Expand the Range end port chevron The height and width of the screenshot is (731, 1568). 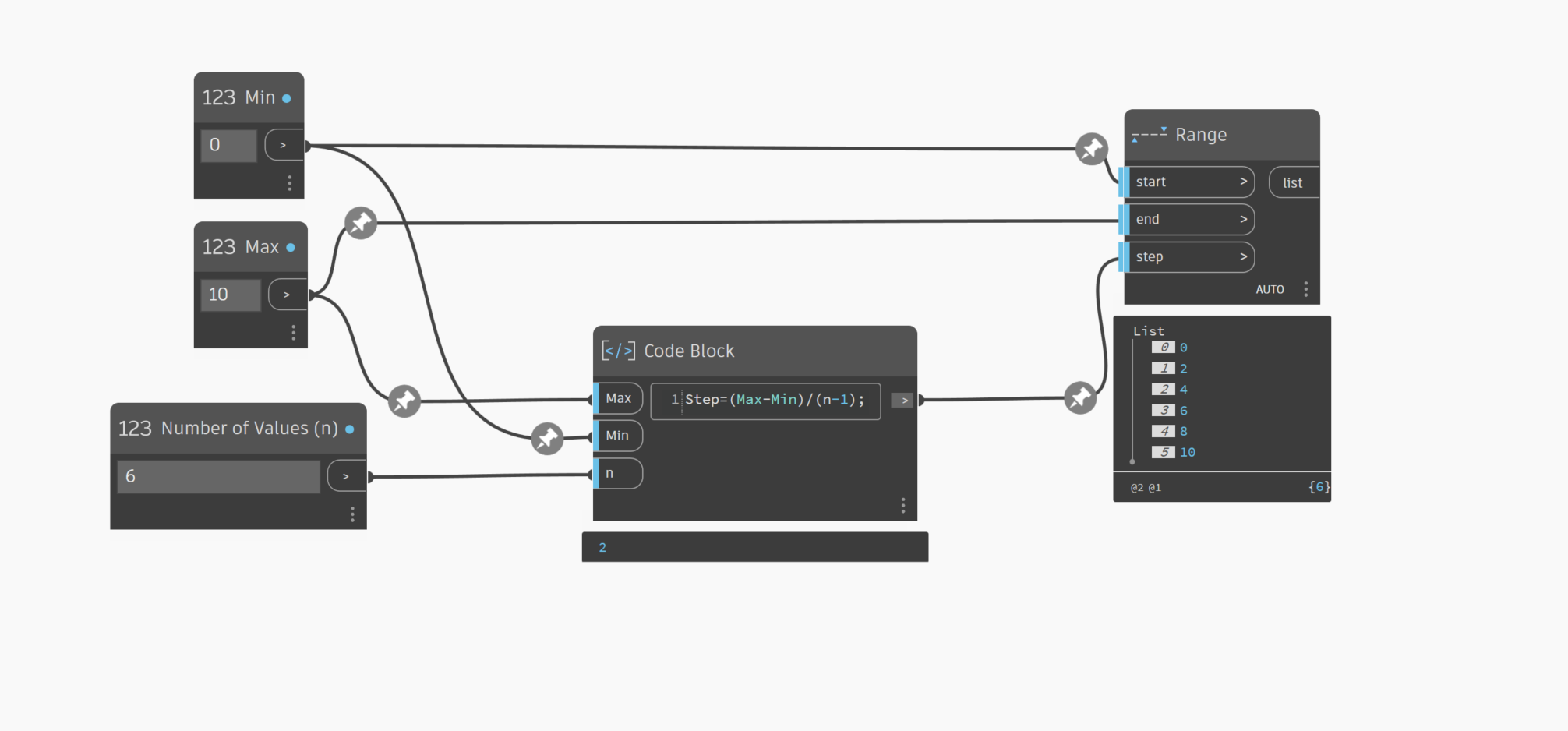(1243, 219)
